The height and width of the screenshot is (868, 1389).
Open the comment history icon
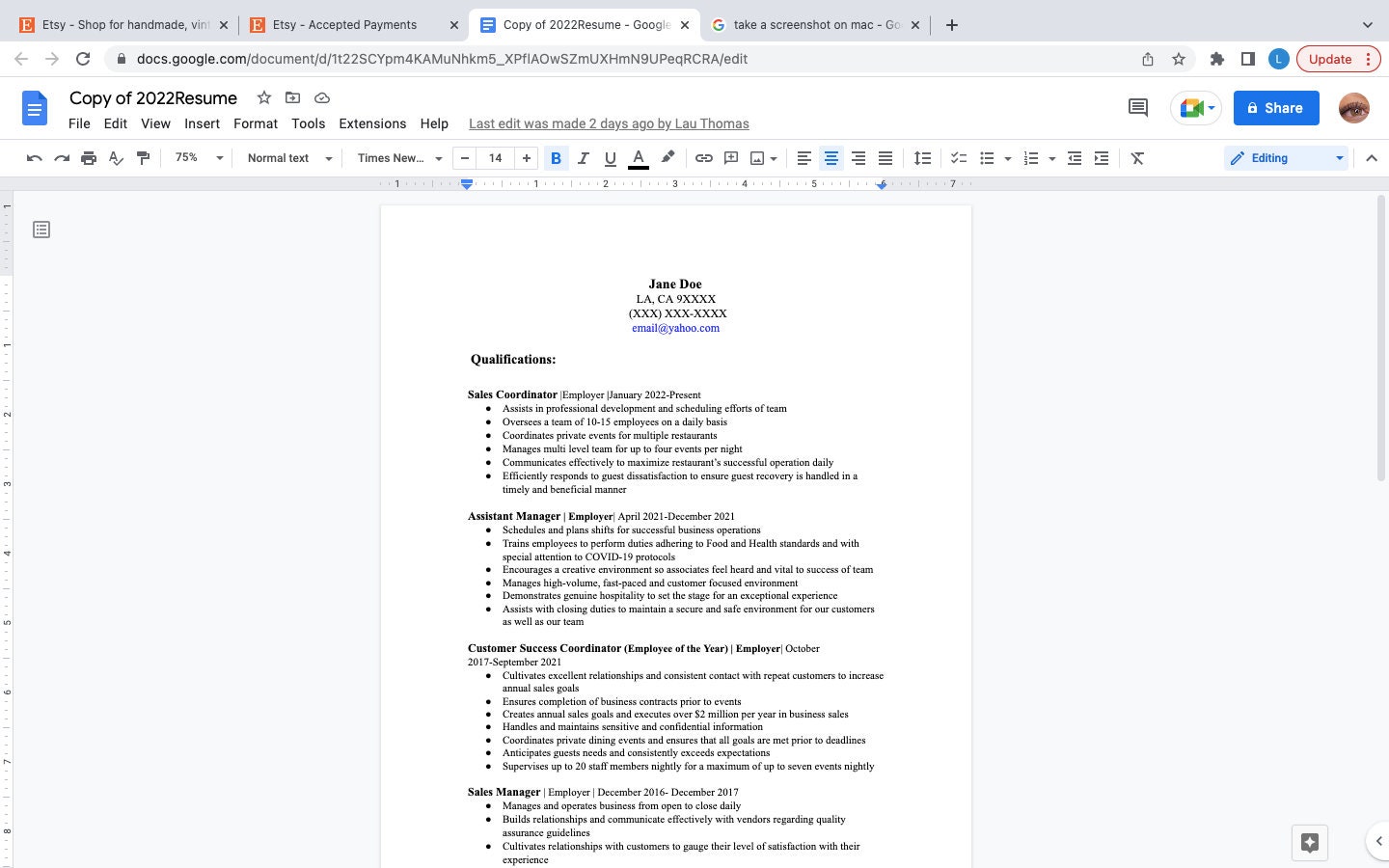pos(1138,108)
